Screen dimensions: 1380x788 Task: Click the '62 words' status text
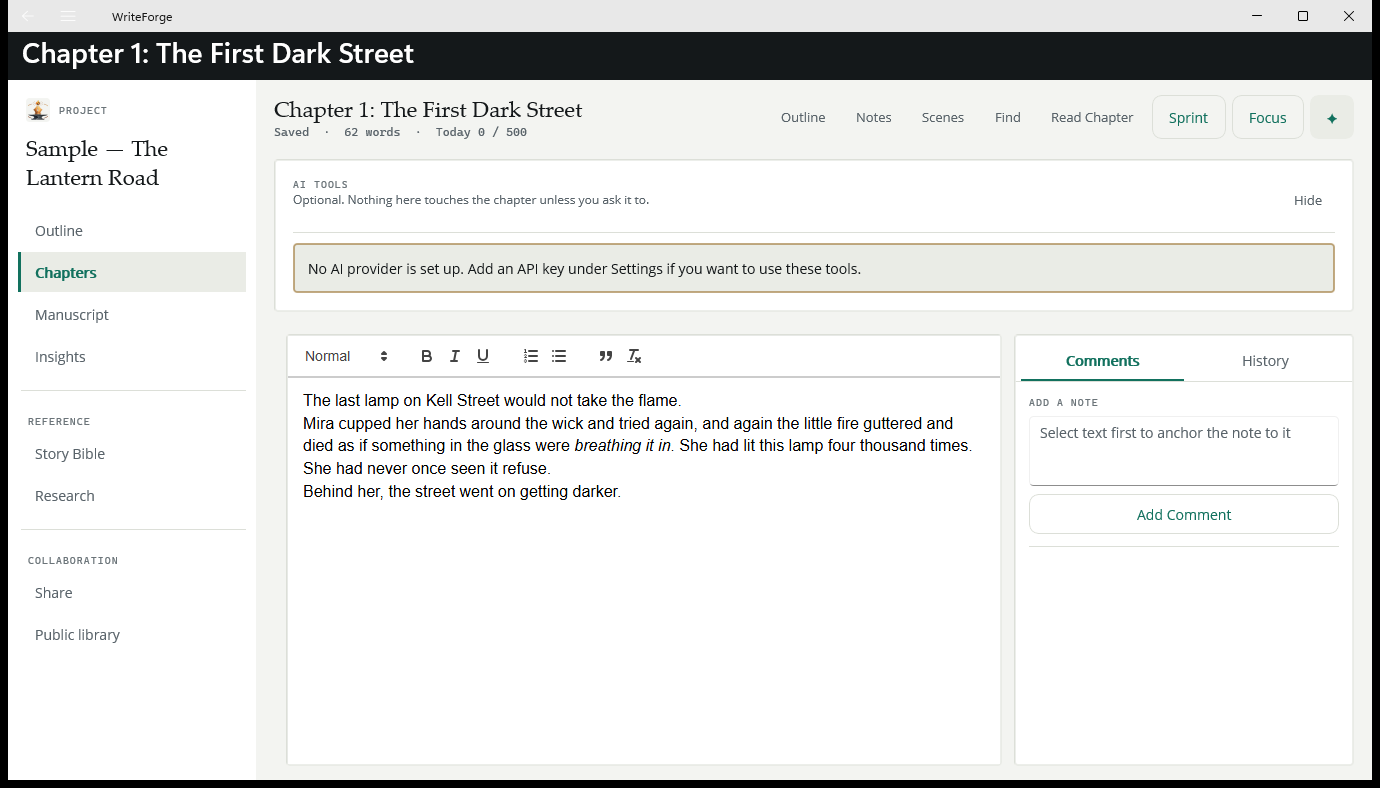tap(372, 132)
